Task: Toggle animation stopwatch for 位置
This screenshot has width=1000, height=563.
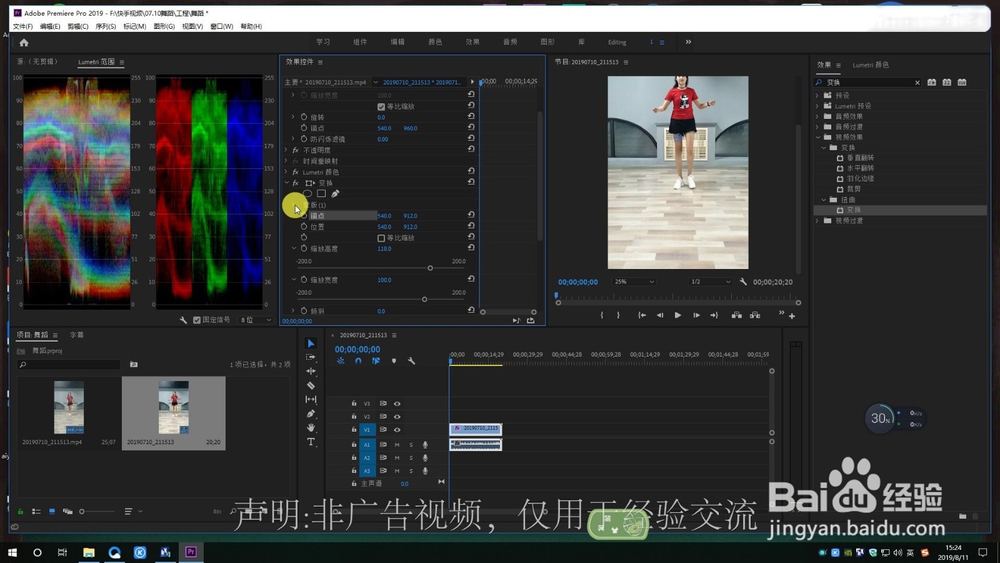Action: tap(304, 226)
